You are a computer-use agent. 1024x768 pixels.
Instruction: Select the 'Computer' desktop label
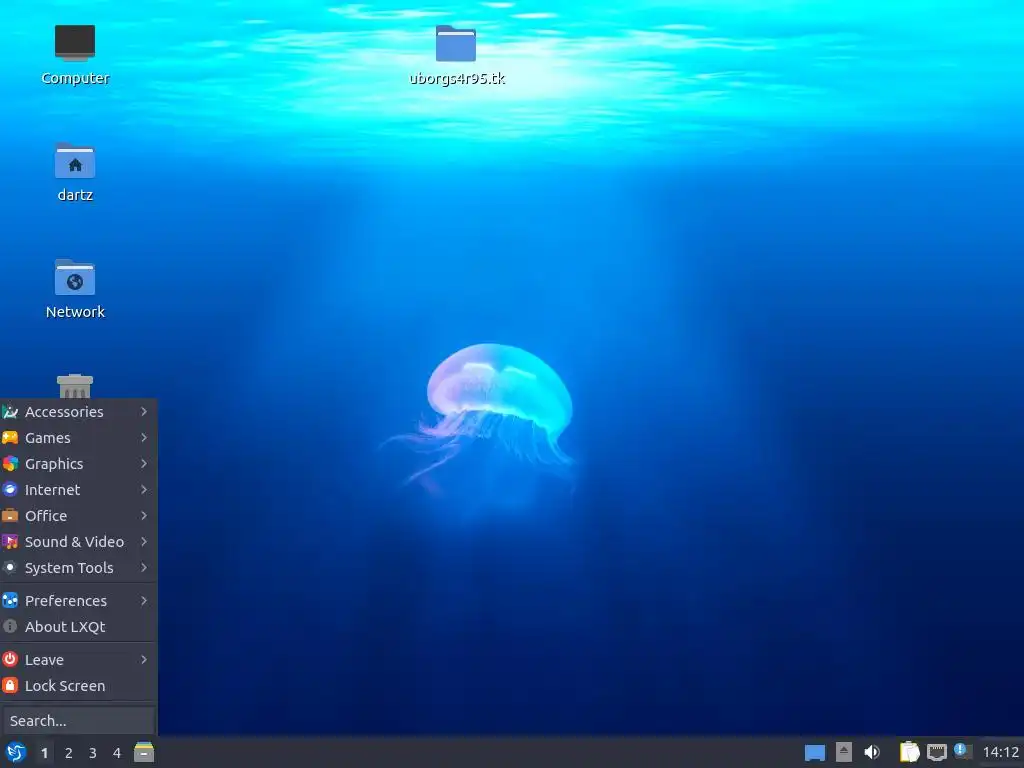point(75,78)
